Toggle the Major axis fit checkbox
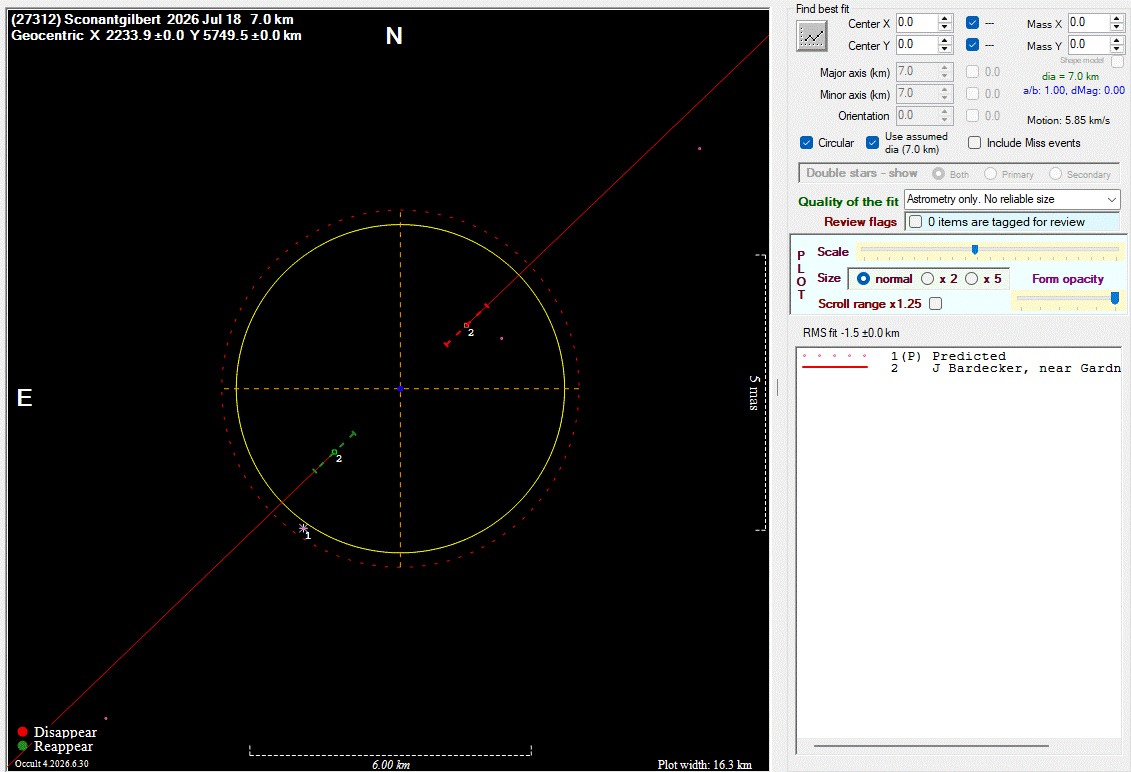This screenshot has height=772, width=1131. click(972, 71)
